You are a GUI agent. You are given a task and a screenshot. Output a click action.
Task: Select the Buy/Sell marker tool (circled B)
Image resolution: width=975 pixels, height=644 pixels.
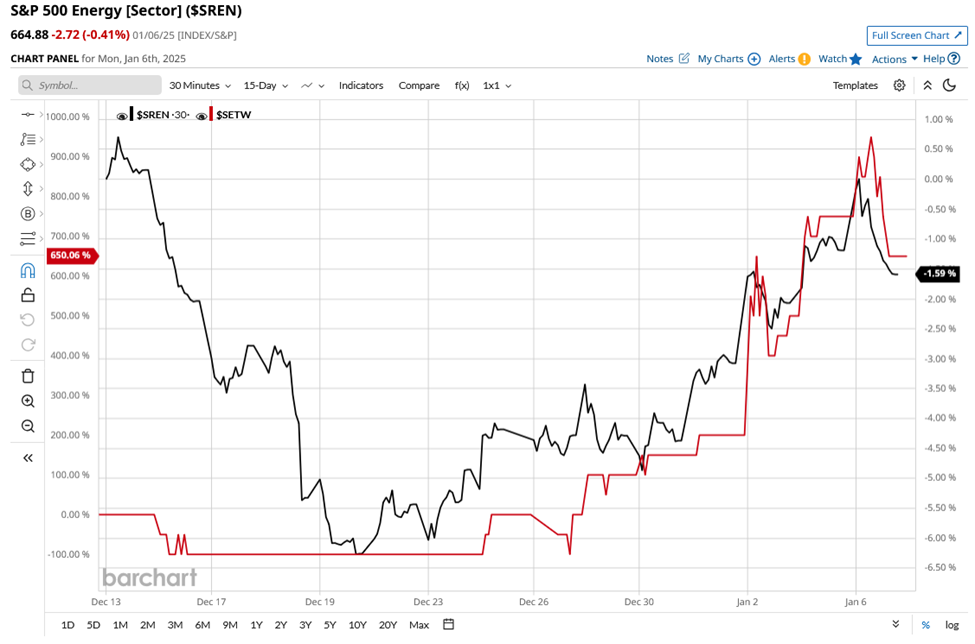click(28, 213)
